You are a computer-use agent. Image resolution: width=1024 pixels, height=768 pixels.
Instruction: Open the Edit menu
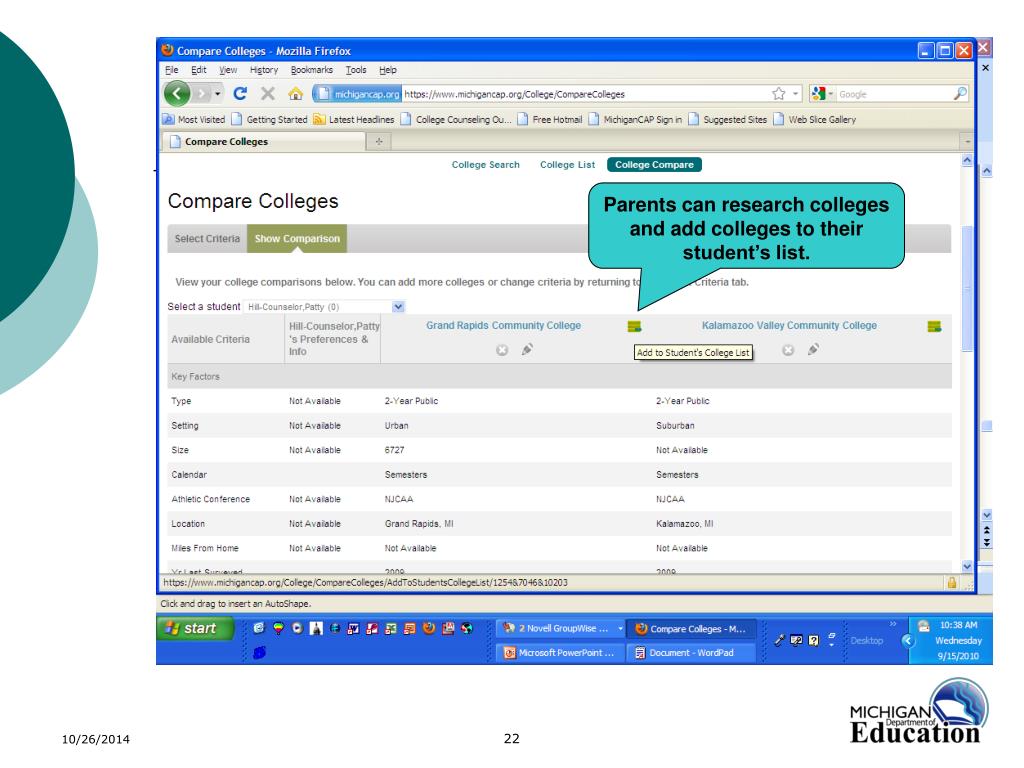199,70
